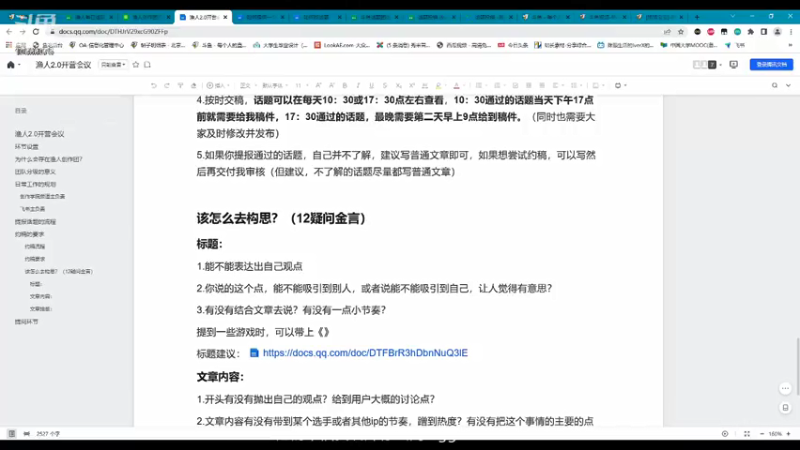The height and width of the screenshot is (450, 800).
Task: Toggle subscript formatting
Action: [398, 86]
